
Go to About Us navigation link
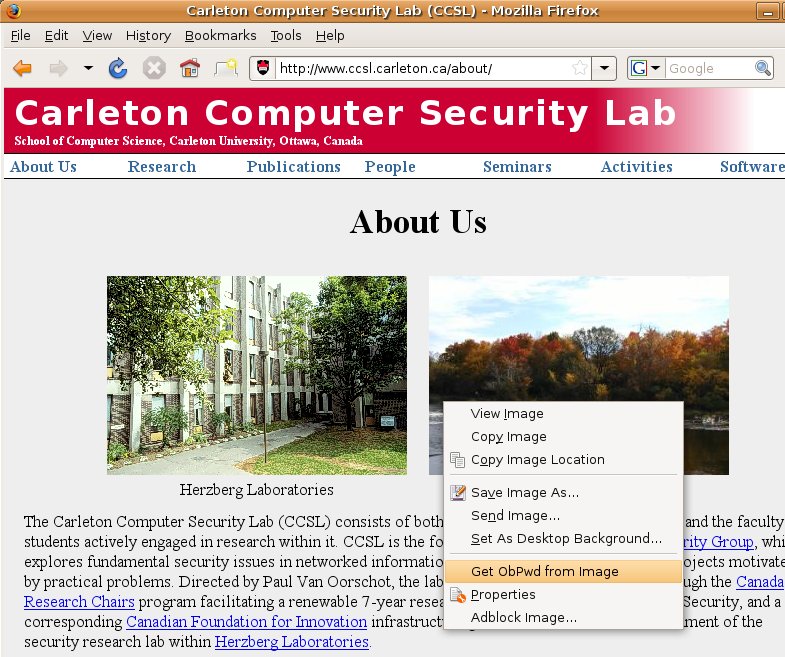tap(43, 166)
